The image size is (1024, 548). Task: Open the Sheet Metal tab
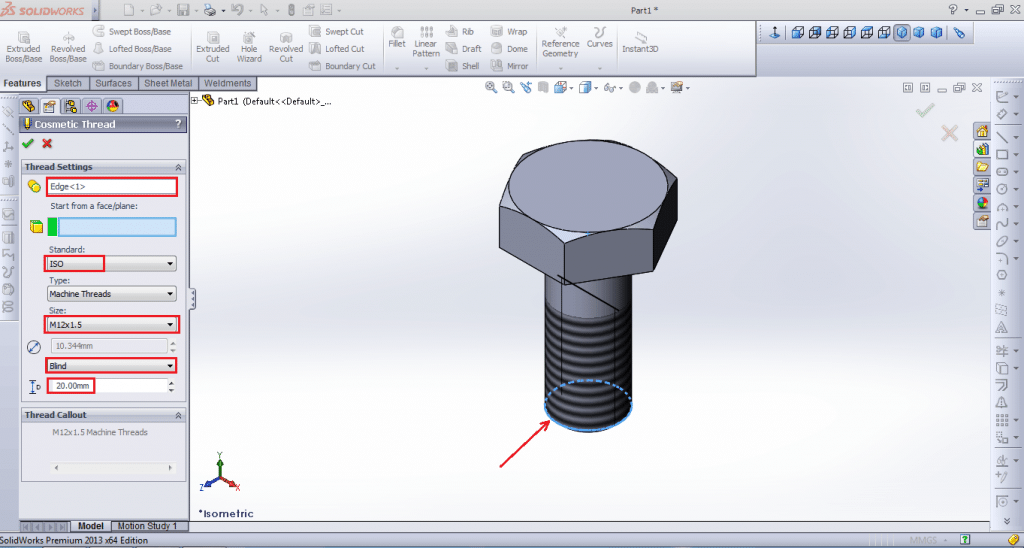pos(168,83)
